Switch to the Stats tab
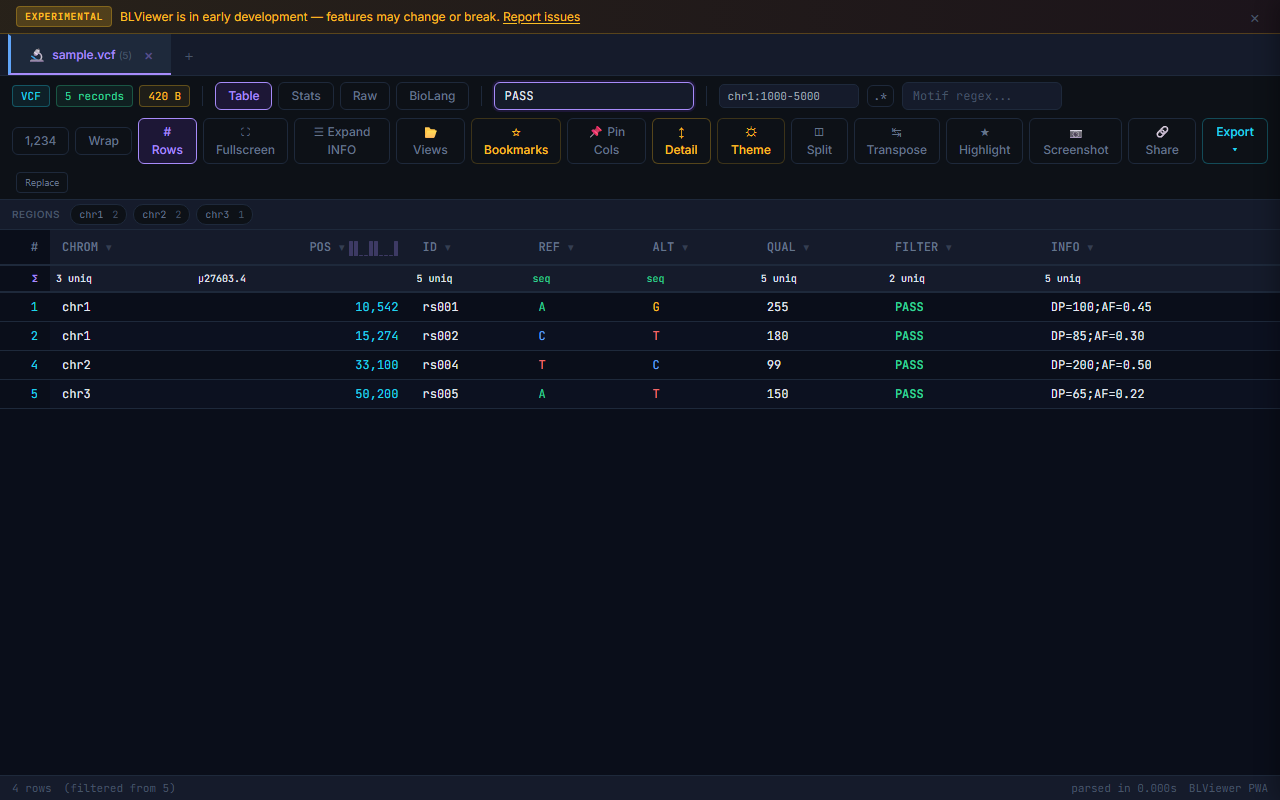This screenshot has height=800, width=1280. pos(306,96)
